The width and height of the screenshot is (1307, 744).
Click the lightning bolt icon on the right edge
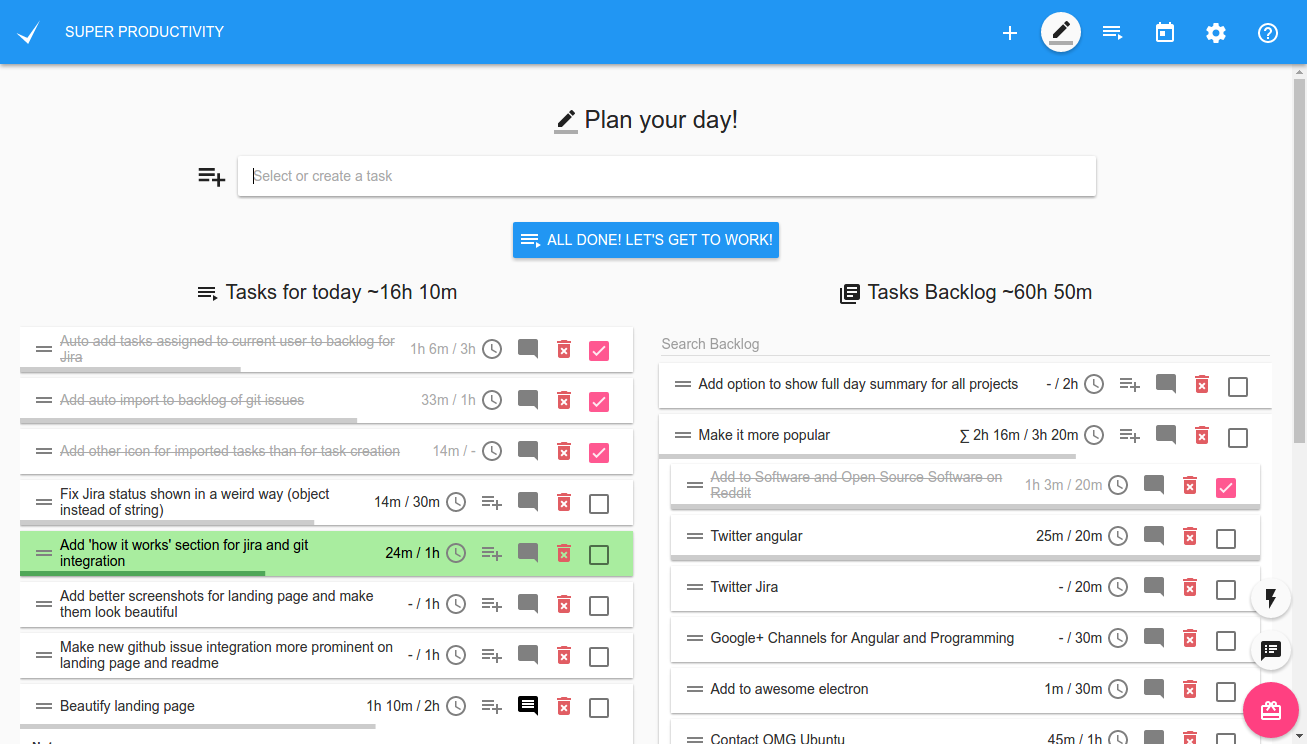(1271, 598)
